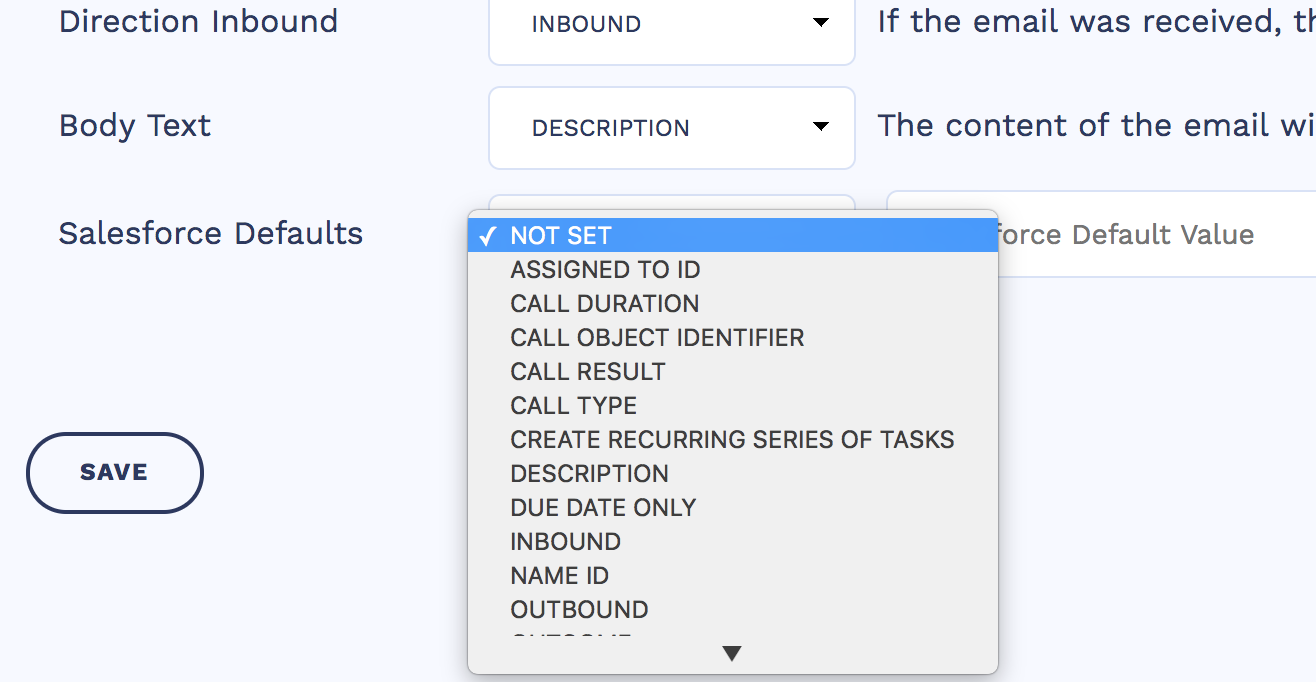Choose CALL RESULT from dropdown
The width and height of the screenshot is (1316, 682).
click(x=587, y=372)
